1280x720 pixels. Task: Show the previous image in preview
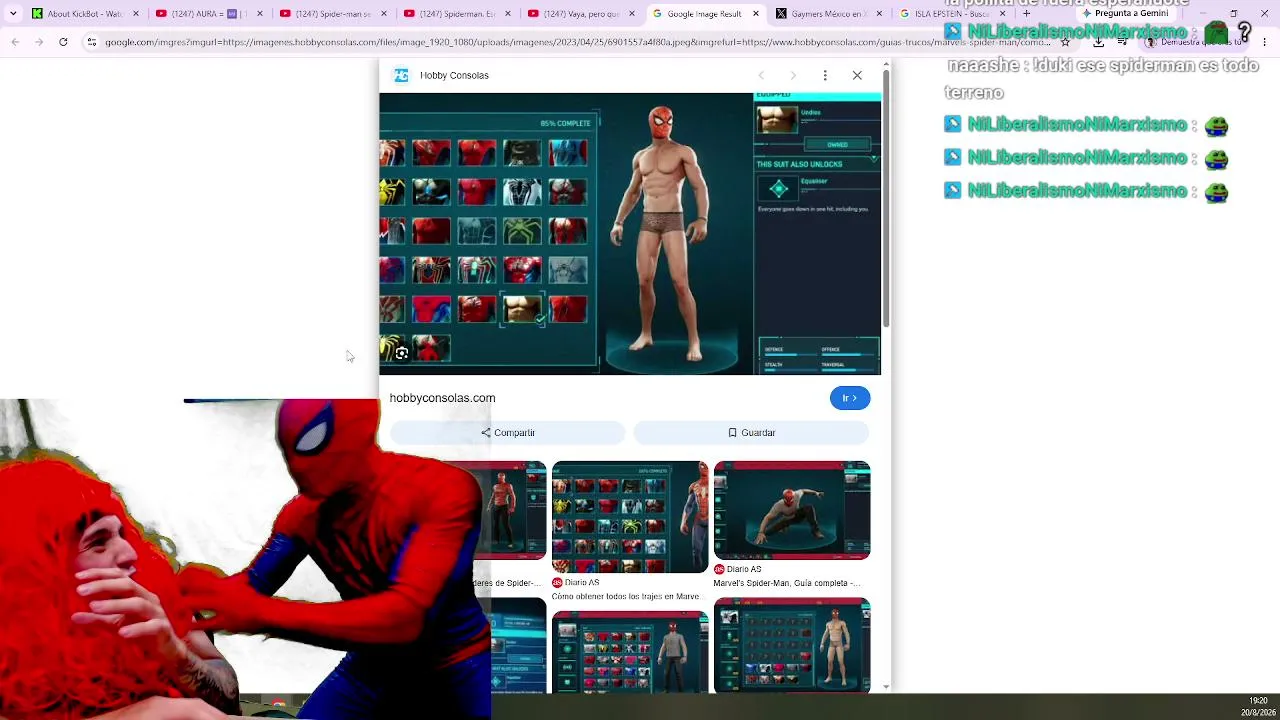coord(761,75)
